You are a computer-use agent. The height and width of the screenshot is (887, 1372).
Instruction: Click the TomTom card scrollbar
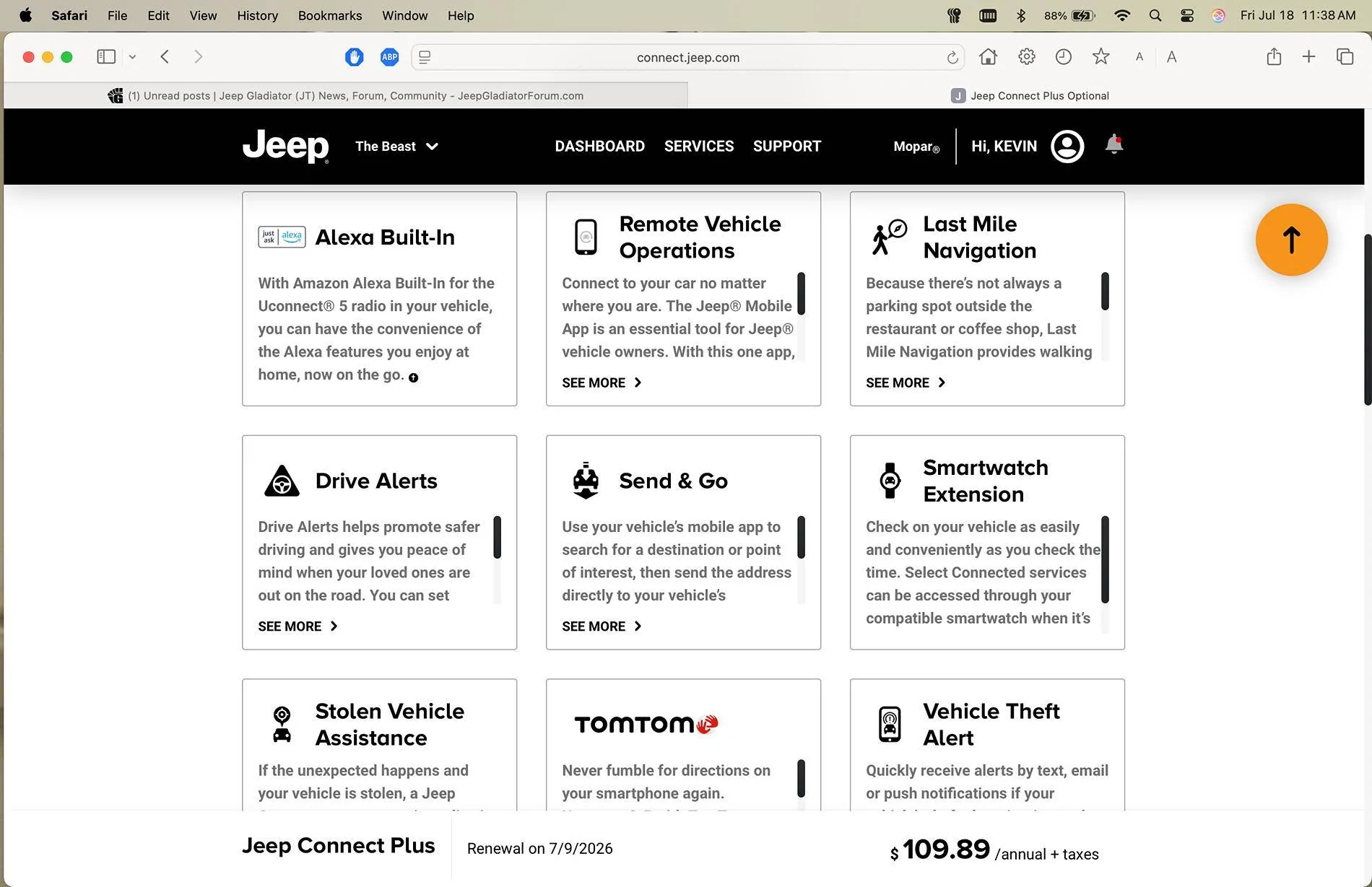[x=801, y=779]
